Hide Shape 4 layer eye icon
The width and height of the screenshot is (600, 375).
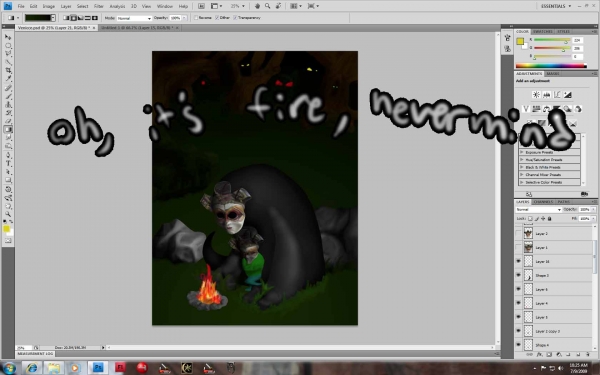(x=518, y=345)
